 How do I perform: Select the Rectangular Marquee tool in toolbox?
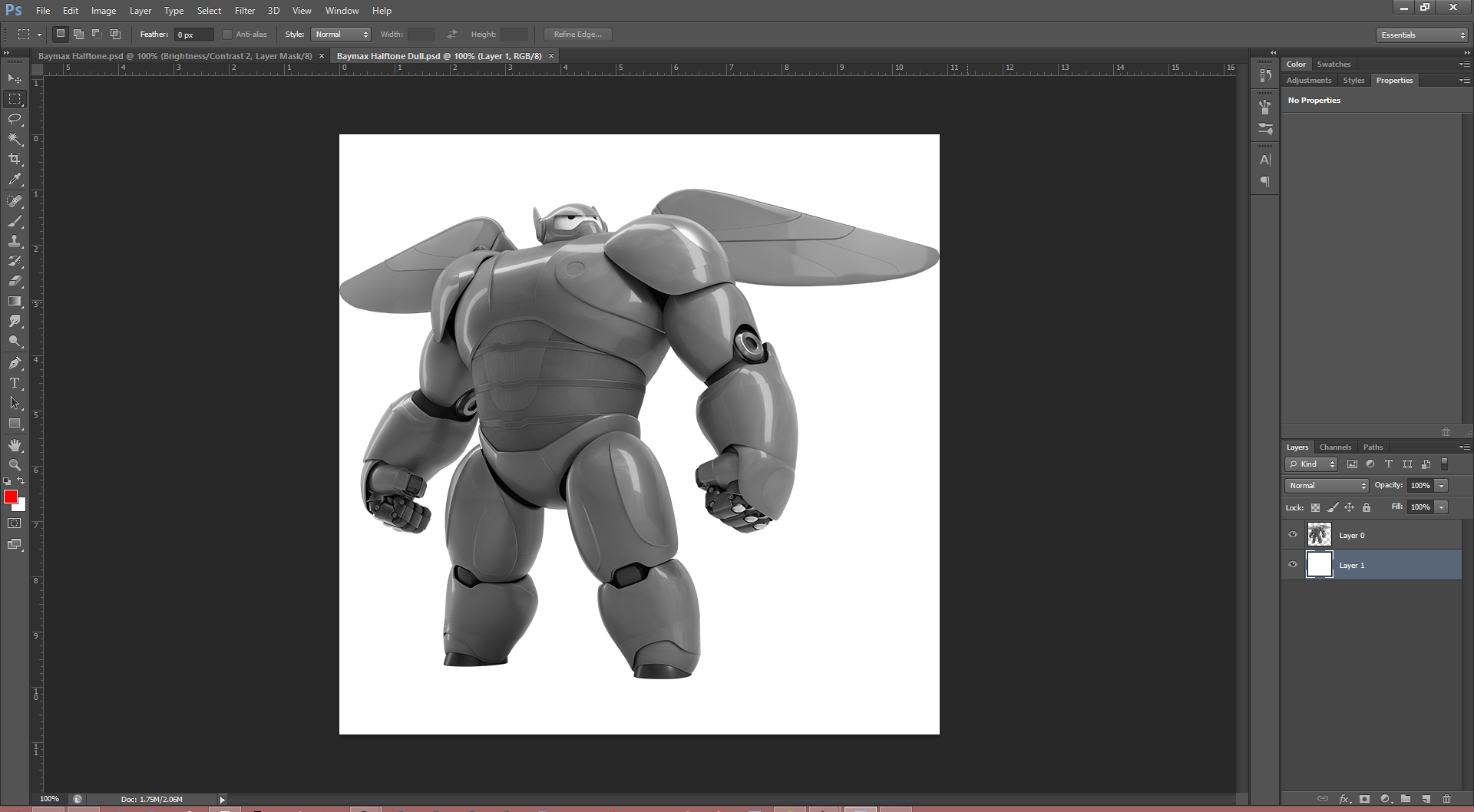coord(15,99)
